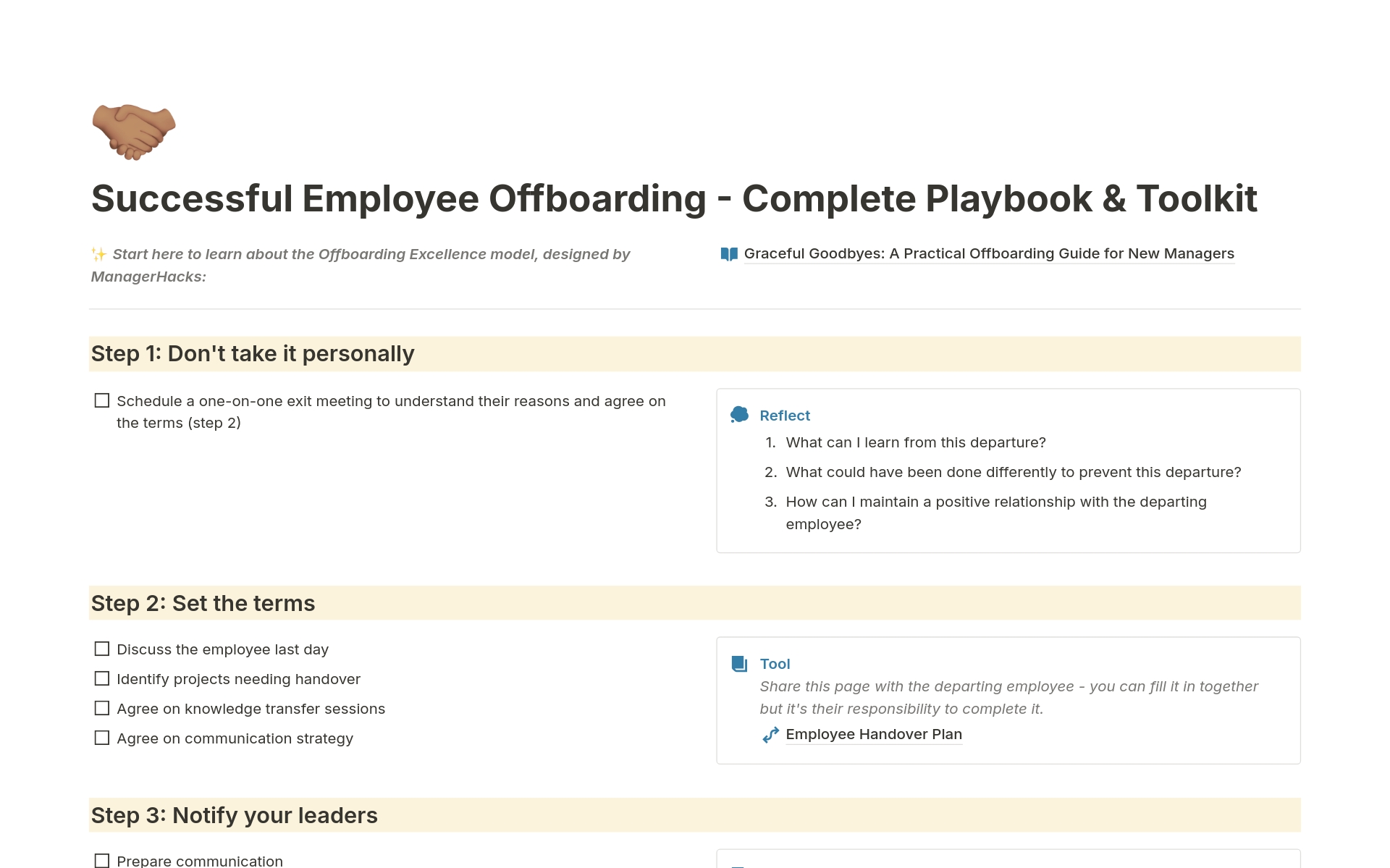Click the document Tool icon in Step 2
Viewport: 1390px width, 868px height.
click(740, 663)
